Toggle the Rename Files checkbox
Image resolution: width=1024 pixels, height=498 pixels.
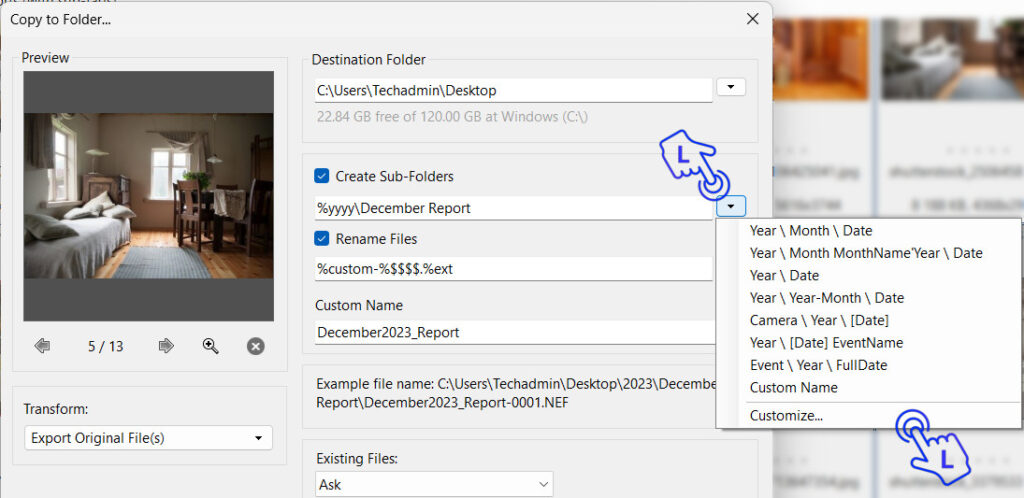(x=322, y=239)
